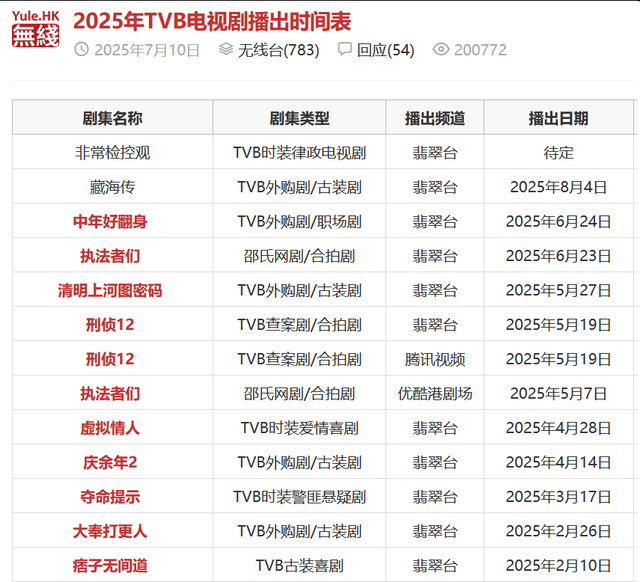Click the post date 2025年7月10日
Screen dimensions: 640x582
[147, 50]
